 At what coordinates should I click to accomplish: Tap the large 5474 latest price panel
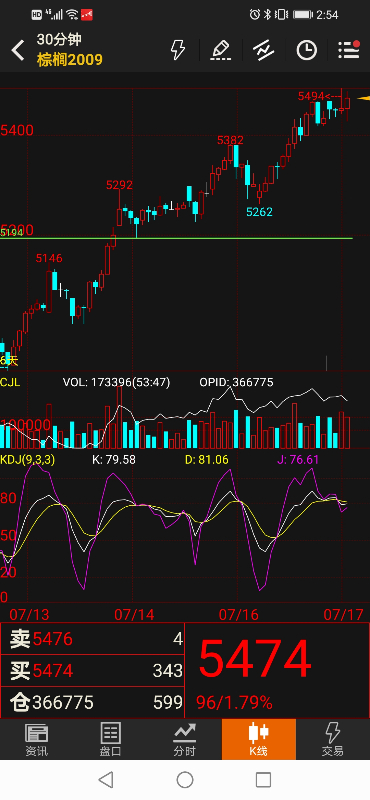(277, 670)
